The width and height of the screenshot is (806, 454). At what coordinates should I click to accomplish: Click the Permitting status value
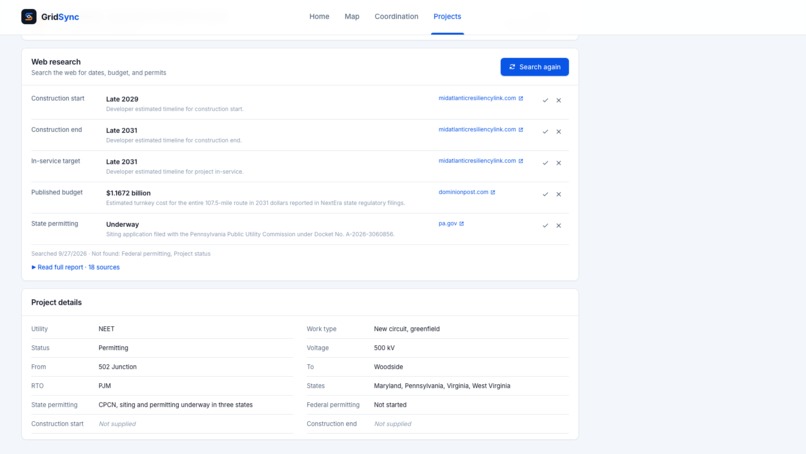coord(113,348)
